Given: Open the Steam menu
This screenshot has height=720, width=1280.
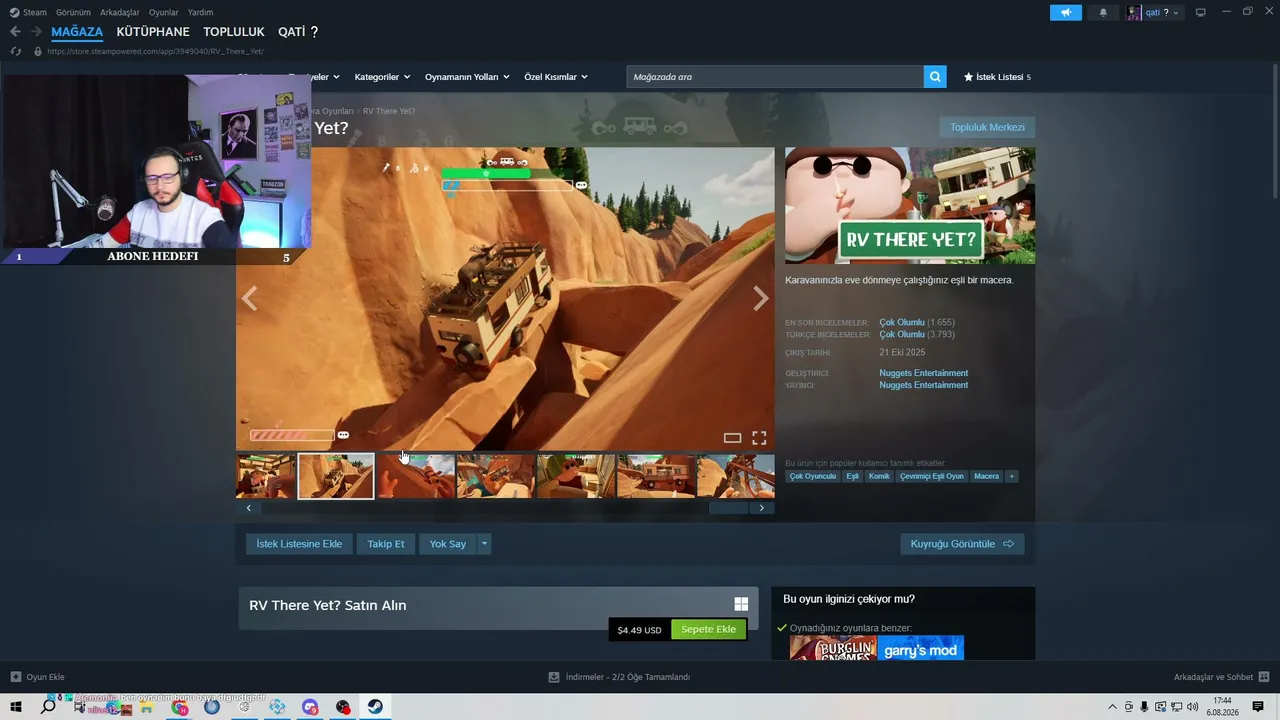Looking at the screenshot, I should point(35,12).
